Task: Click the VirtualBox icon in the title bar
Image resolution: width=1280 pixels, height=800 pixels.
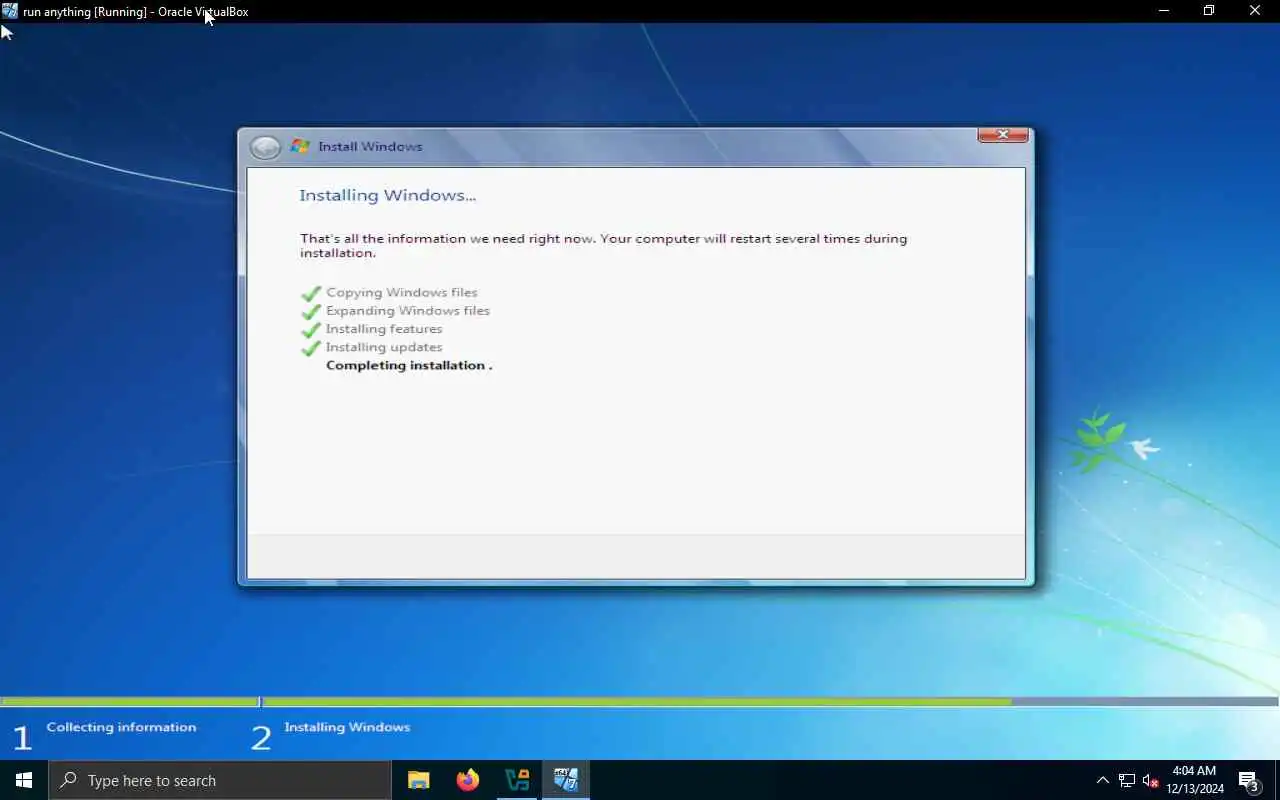Action: [x=10, y=11]
